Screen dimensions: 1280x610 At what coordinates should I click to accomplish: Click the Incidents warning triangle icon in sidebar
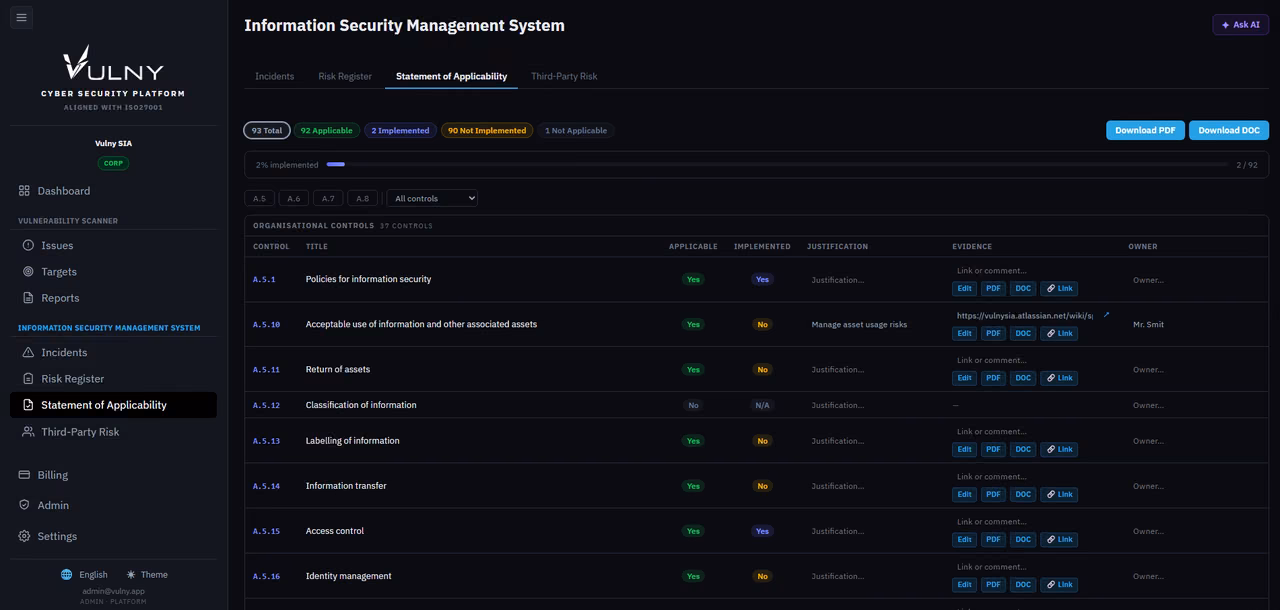click(x=28, y=352)
